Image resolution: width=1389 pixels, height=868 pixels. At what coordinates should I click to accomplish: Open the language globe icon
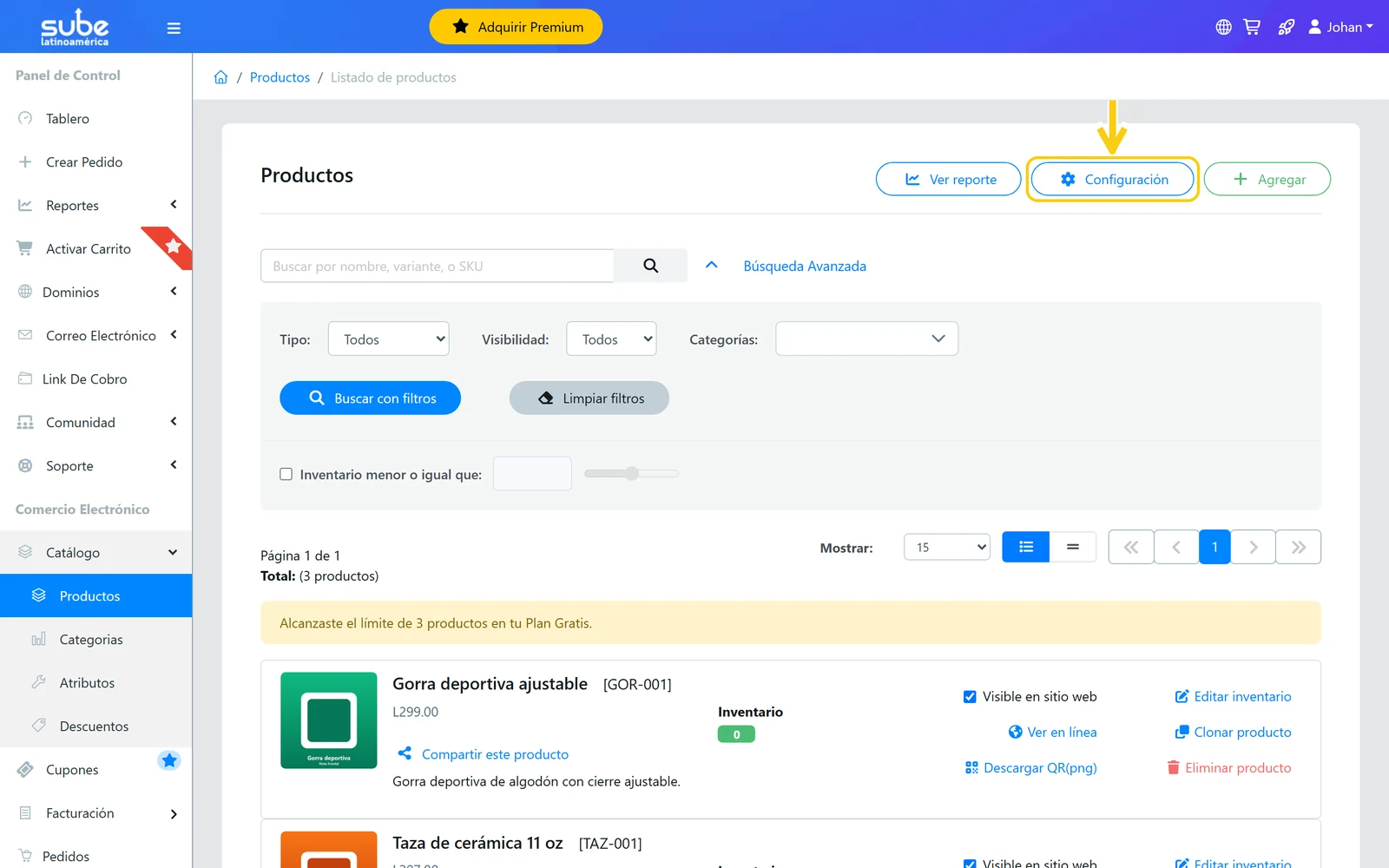click(1223, 27)
